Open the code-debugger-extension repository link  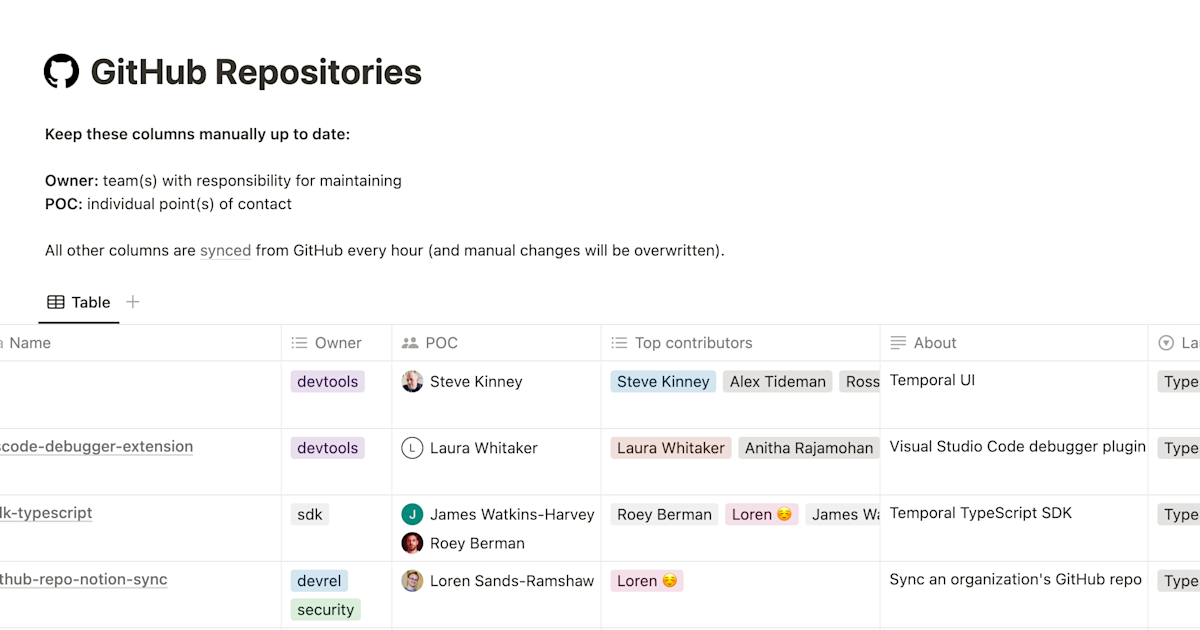(x=96, y=447)
